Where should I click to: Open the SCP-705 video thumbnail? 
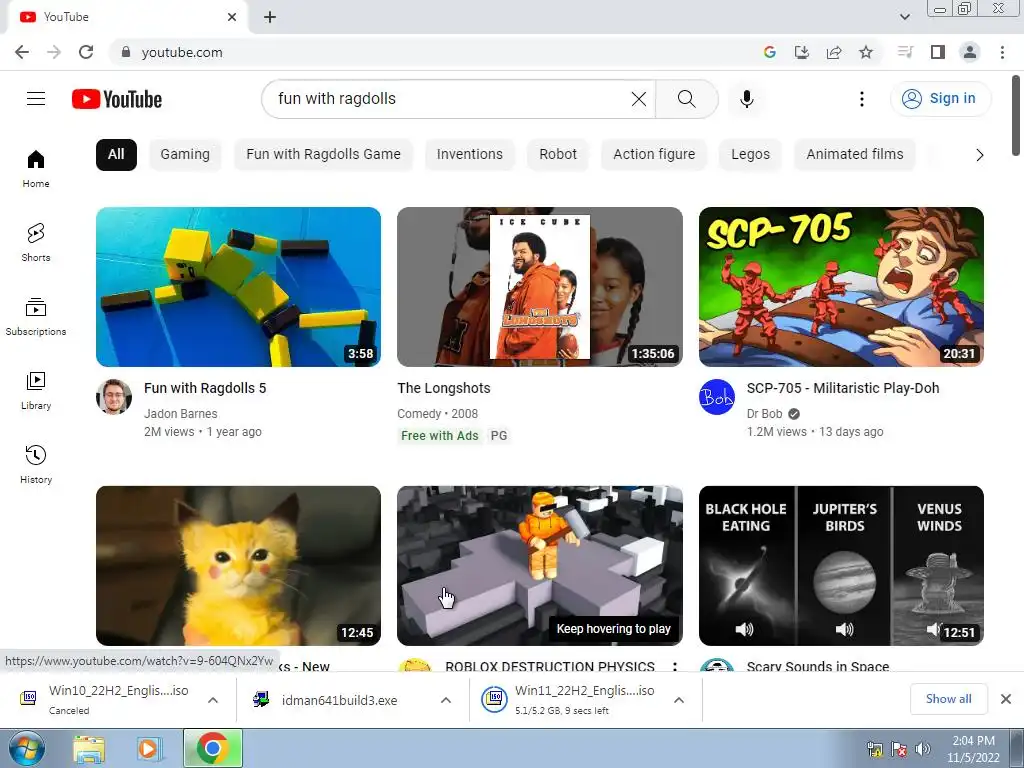841,287
